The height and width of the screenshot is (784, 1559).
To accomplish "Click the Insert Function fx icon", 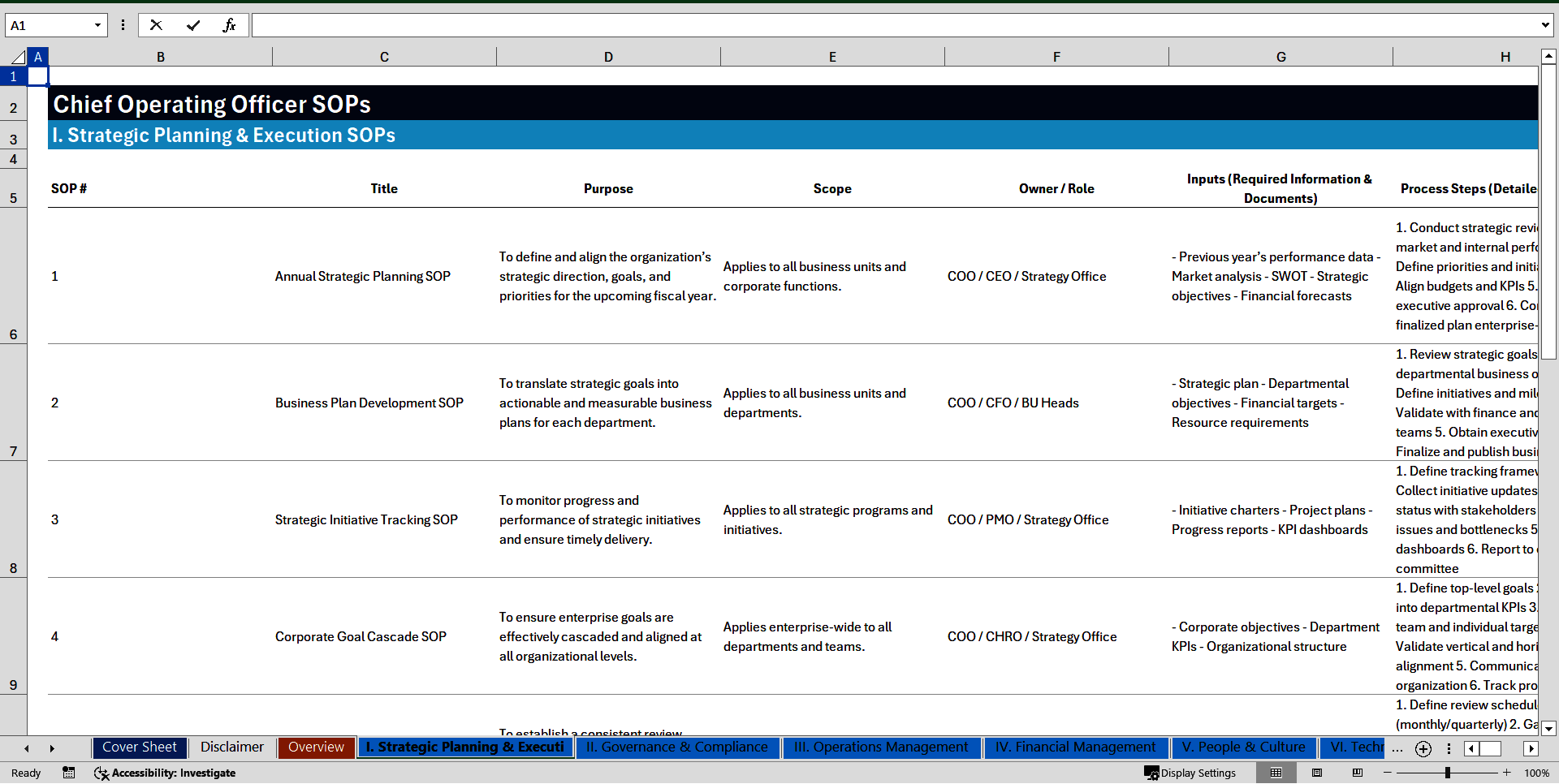I will [229, 25].
